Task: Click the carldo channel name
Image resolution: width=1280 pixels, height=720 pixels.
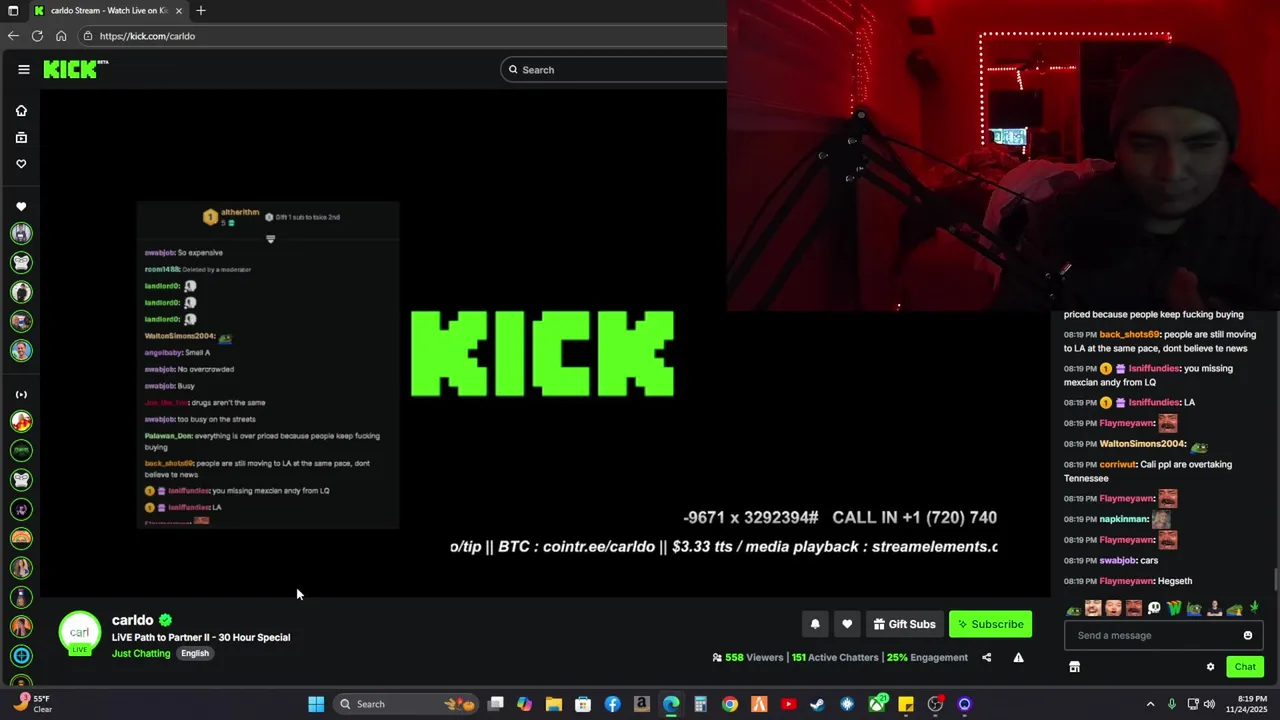Action: coord(133,620)
